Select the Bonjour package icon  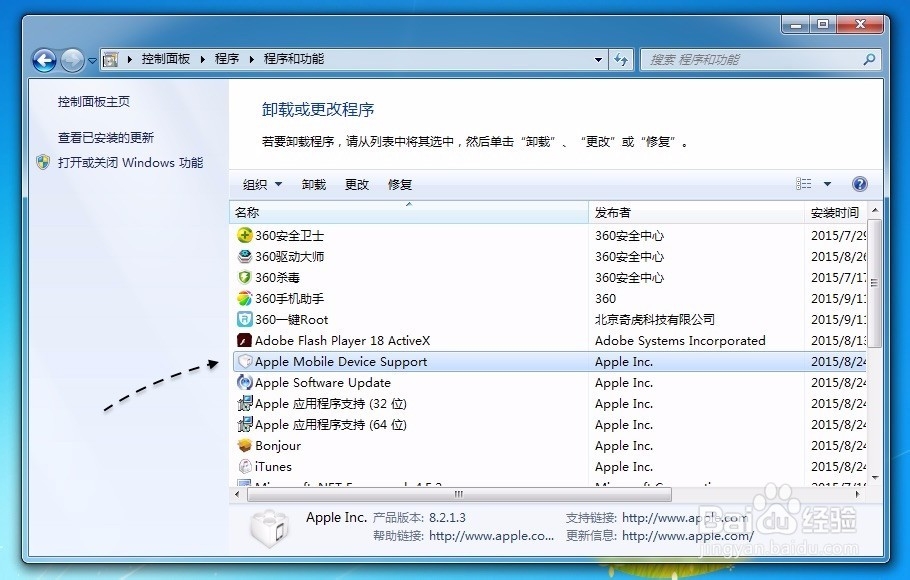[x=244, y=445]
